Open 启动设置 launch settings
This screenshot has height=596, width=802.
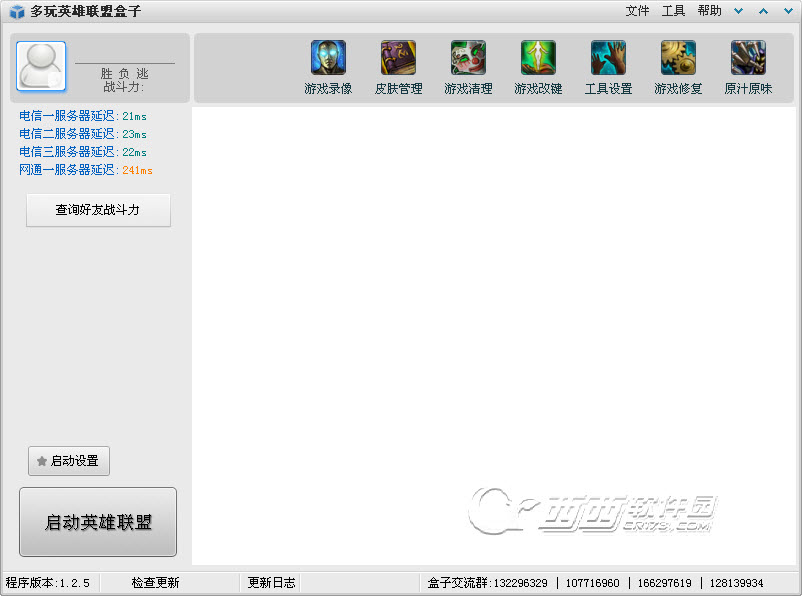[69, 461]
